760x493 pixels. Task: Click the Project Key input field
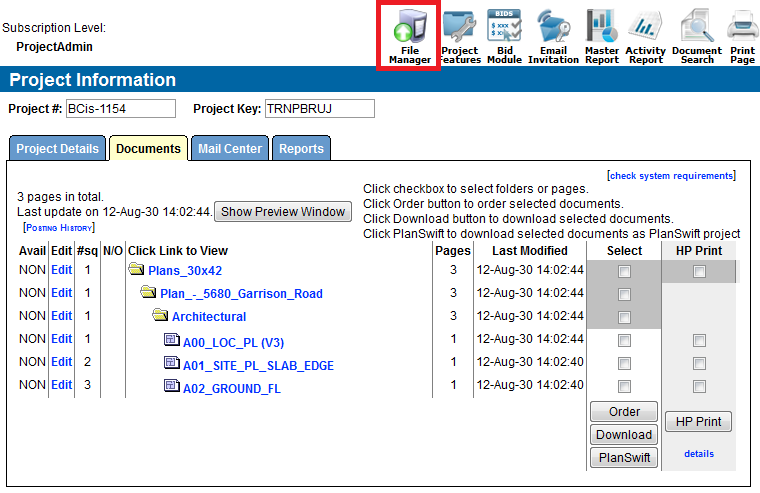coord(320,109)
